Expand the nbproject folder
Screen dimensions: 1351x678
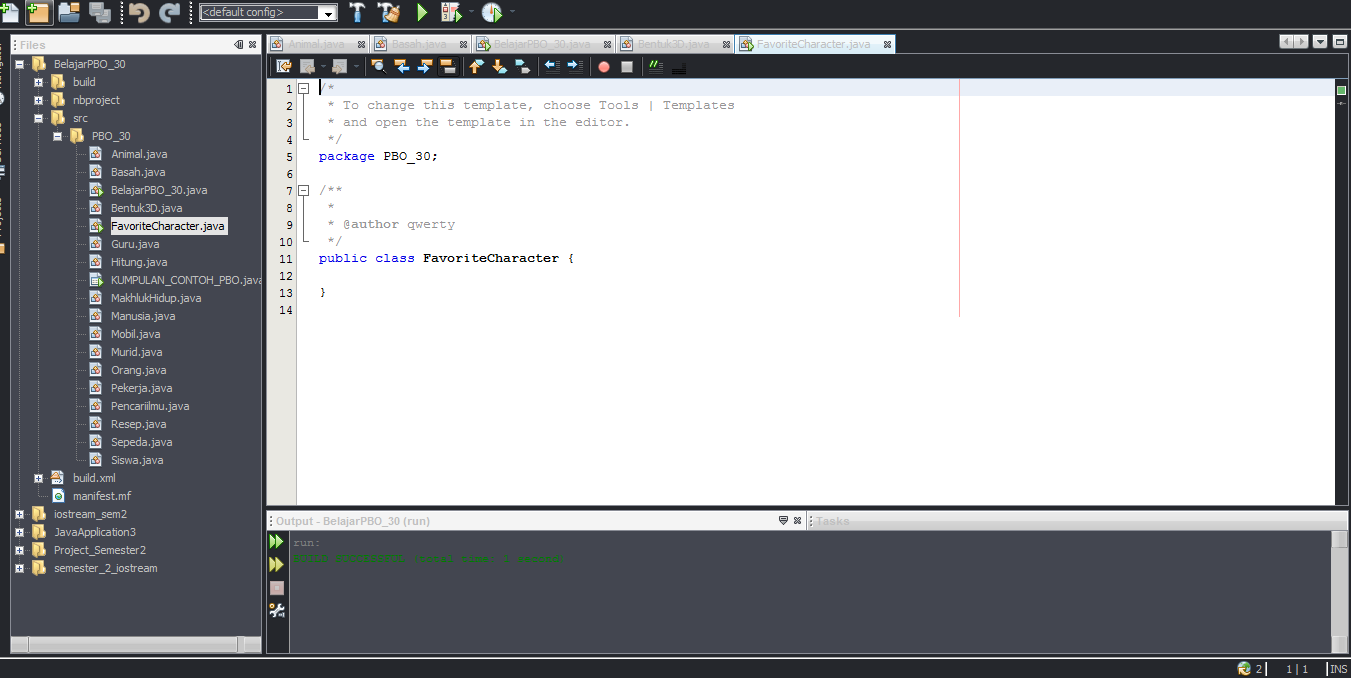pyautogui.click(x=38, y=100)
